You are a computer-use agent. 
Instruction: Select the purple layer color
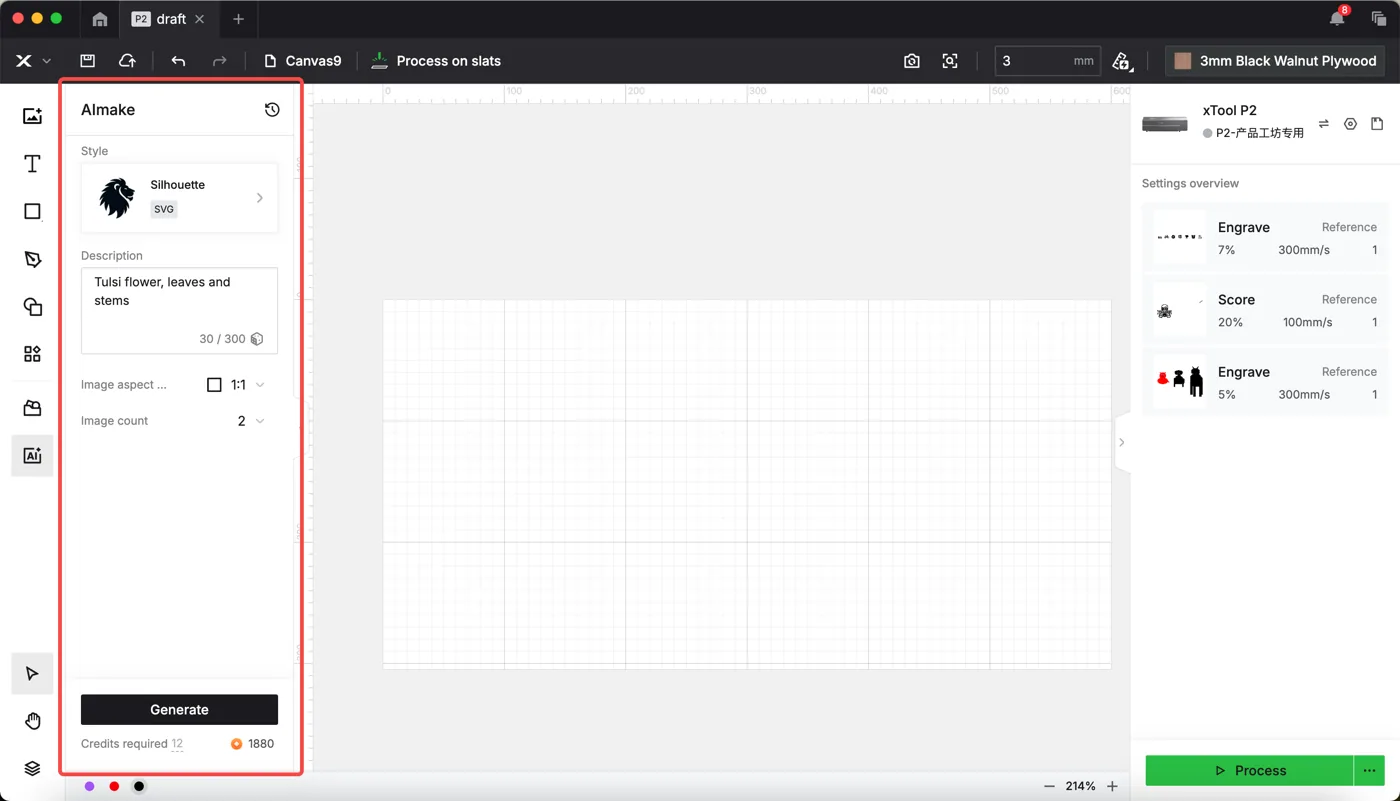click(89, 787)
